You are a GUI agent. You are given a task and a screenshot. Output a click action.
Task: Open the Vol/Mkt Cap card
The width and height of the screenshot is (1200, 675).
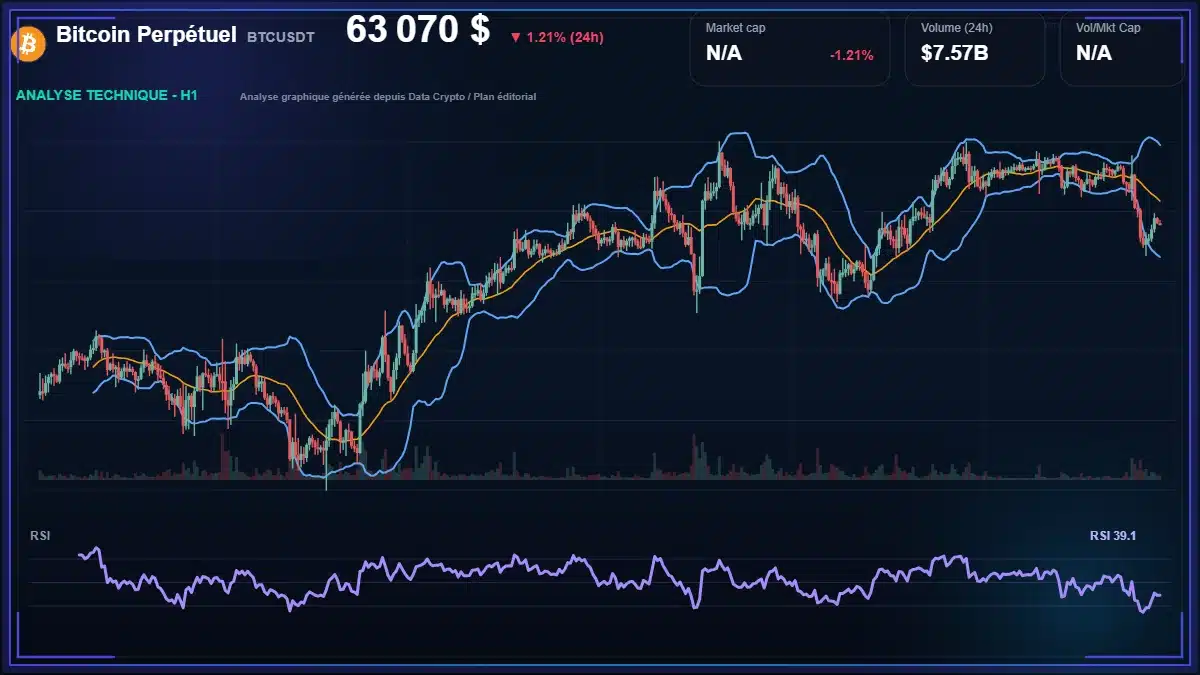coord(1120,48)
